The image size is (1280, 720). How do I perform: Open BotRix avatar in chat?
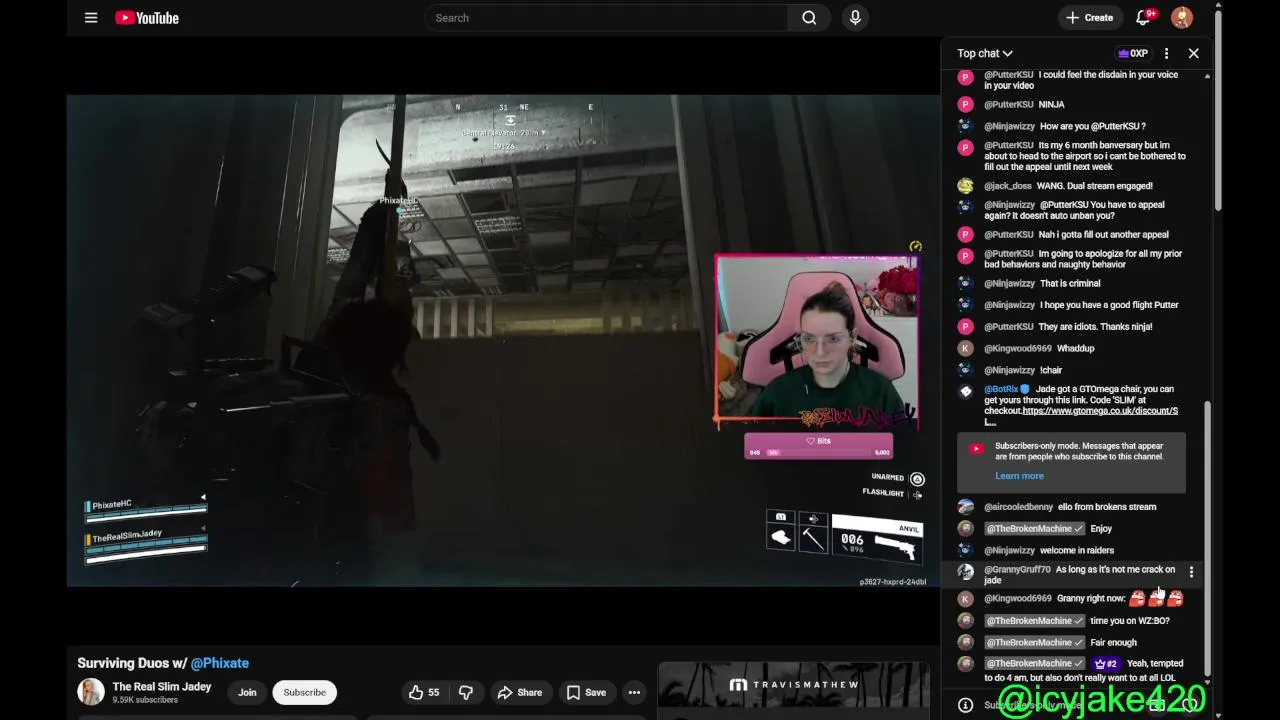(965, 392)
